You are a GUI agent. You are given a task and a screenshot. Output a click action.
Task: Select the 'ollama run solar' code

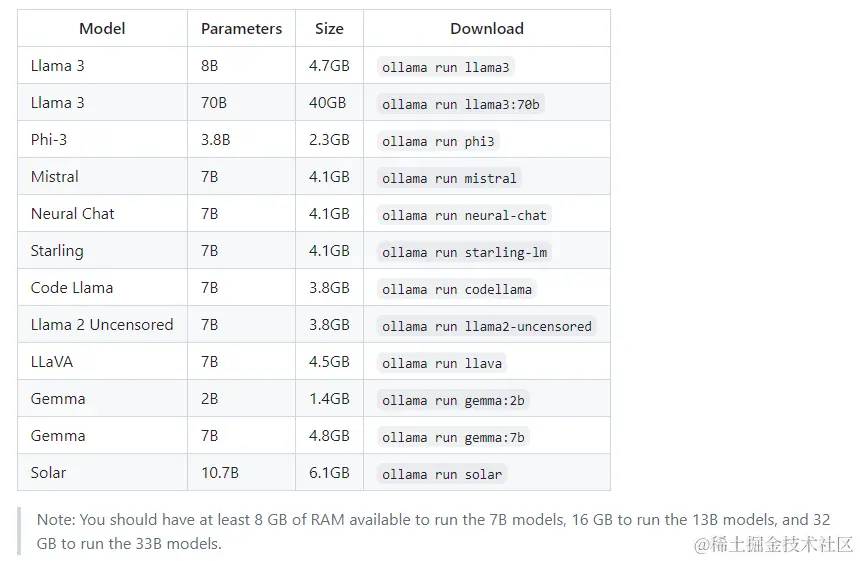click(442, 474)
